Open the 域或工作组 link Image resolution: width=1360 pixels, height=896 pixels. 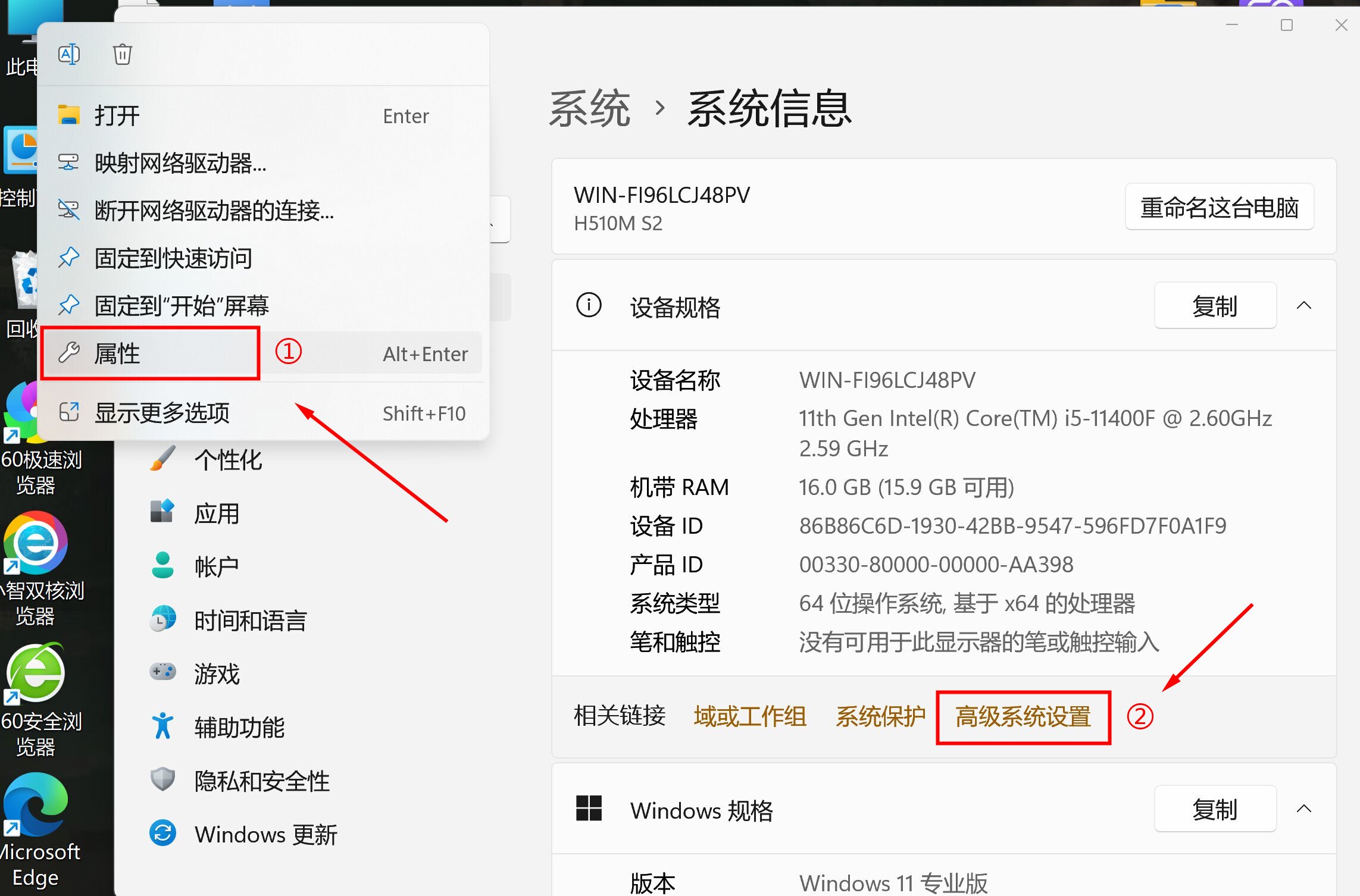pos(750,716)
